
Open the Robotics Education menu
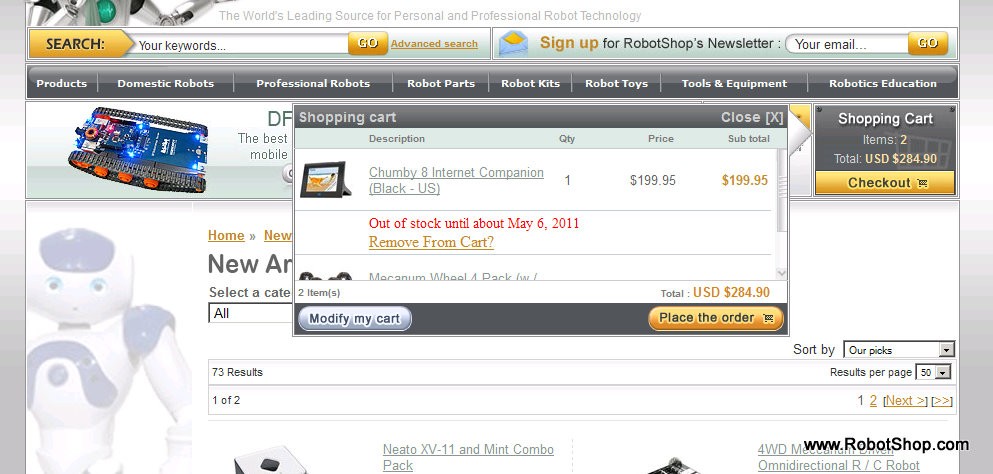pos(882,83)
